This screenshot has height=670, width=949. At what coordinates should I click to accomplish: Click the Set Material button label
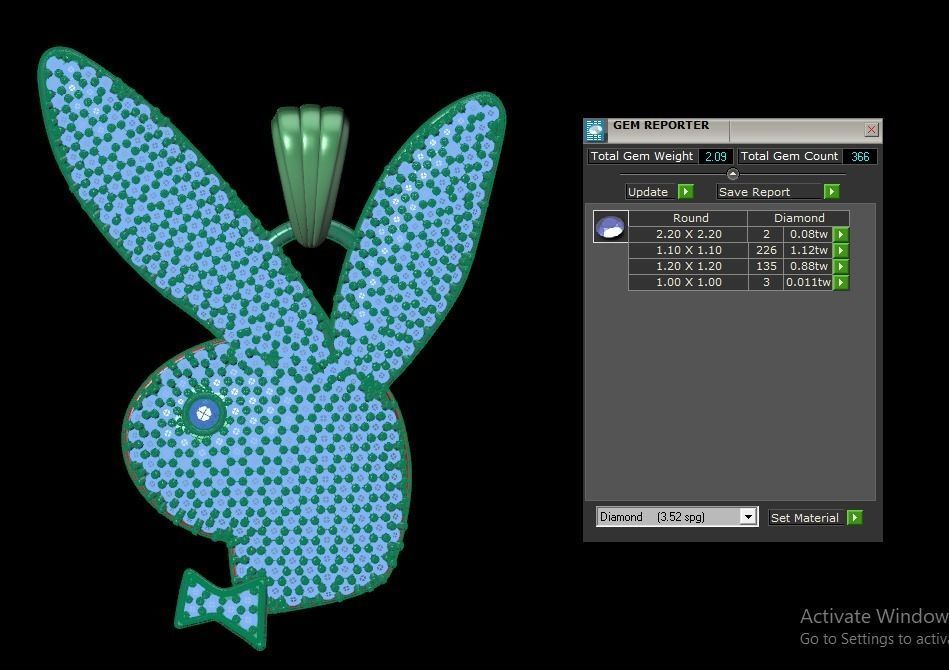[804, 517]
